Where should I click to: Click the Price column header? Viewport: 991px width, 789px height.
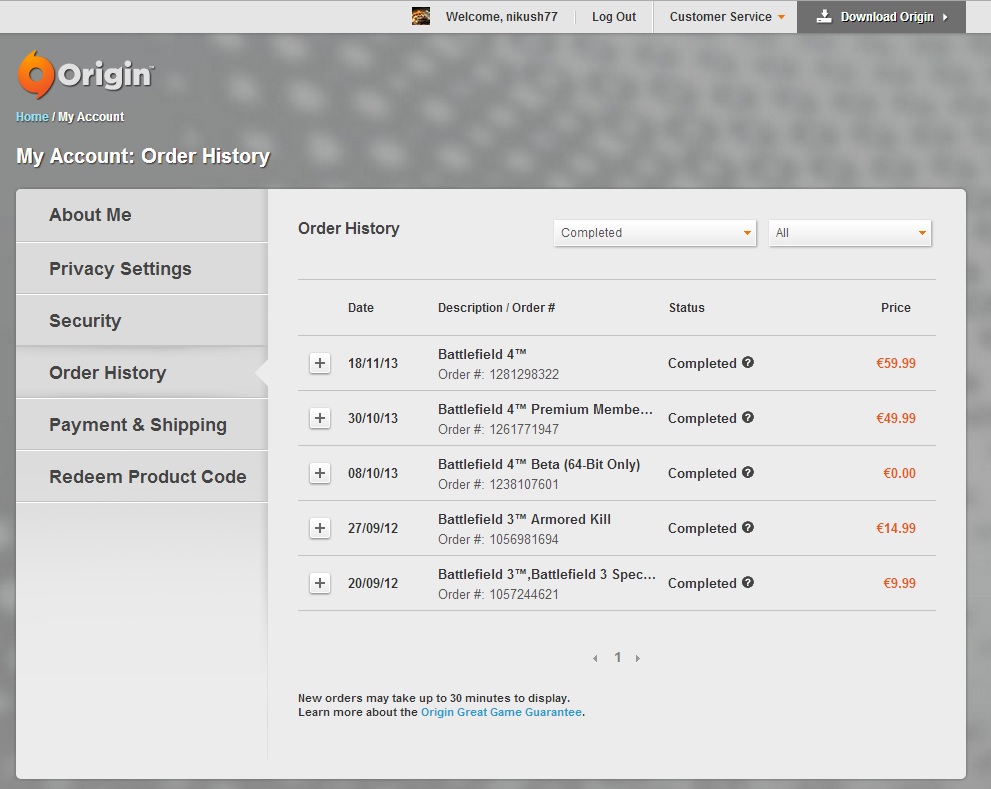pos(896,308)
